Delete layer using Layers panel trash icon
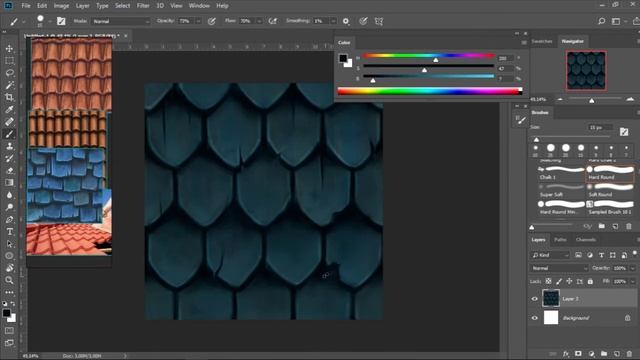 (629, 353)
